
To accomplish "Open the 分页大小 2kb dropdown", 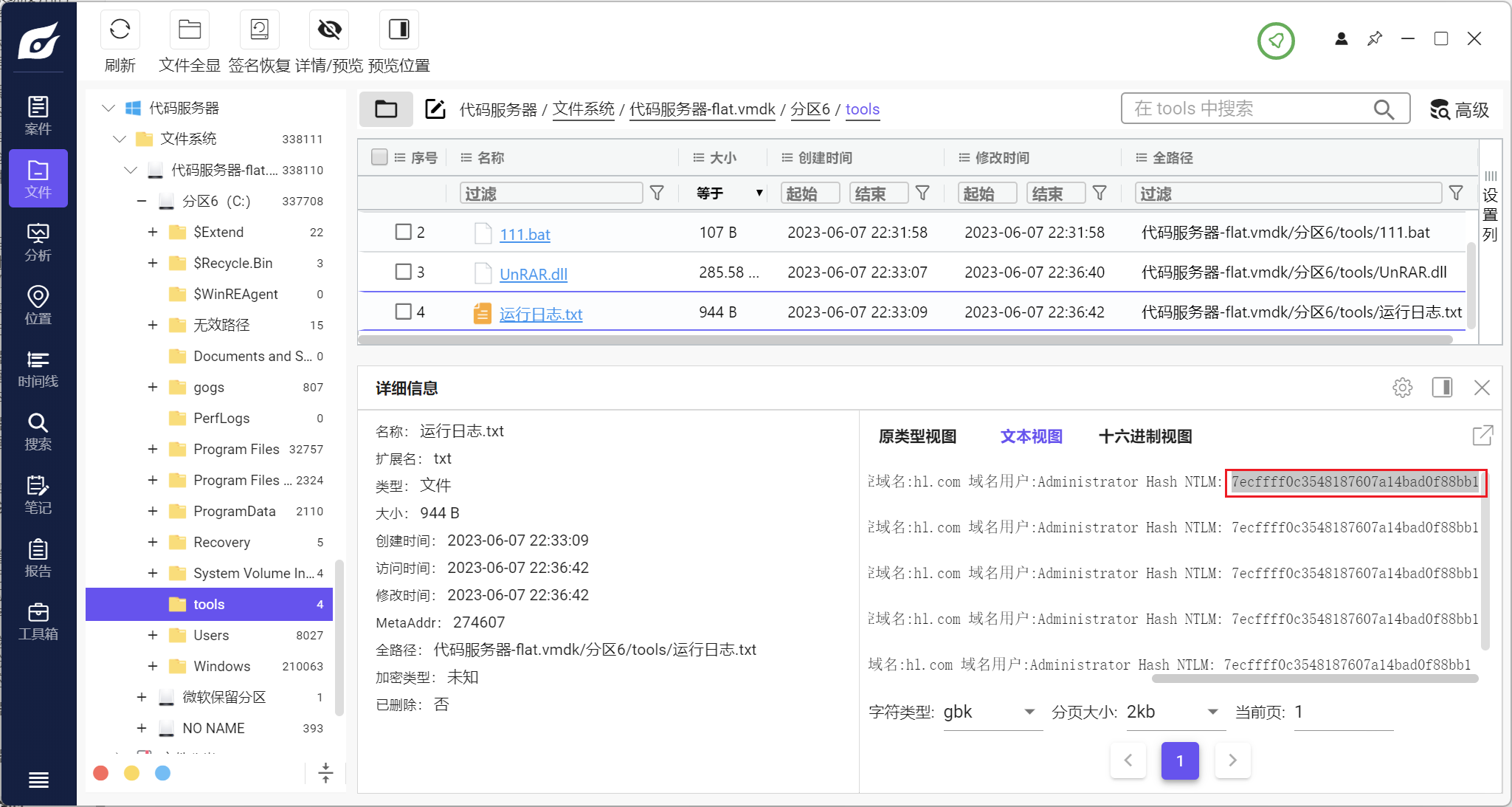I will coord(1175,712).
